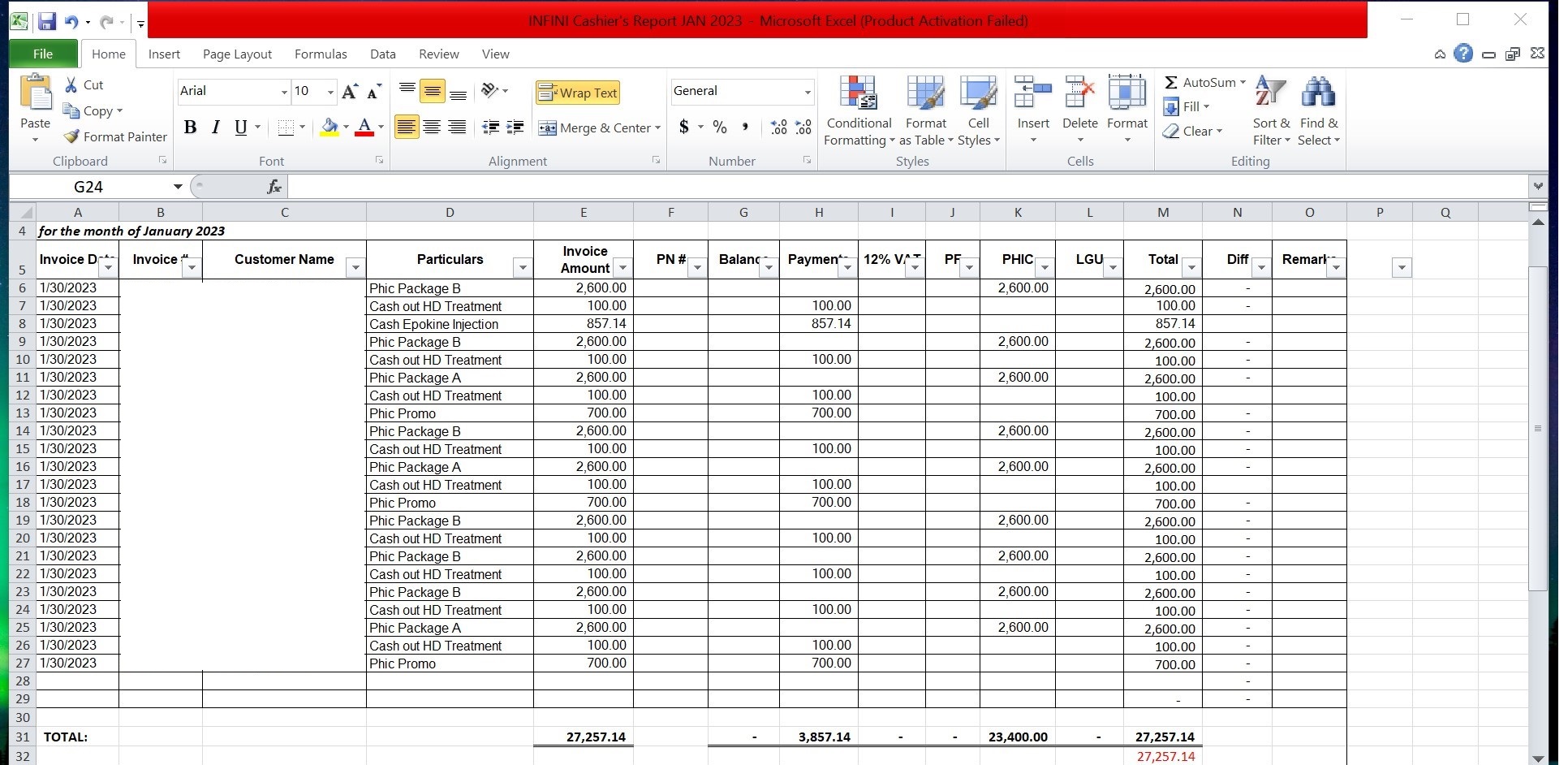
Task: Toggle Center horizontal alignment
Action: point(432,127)
